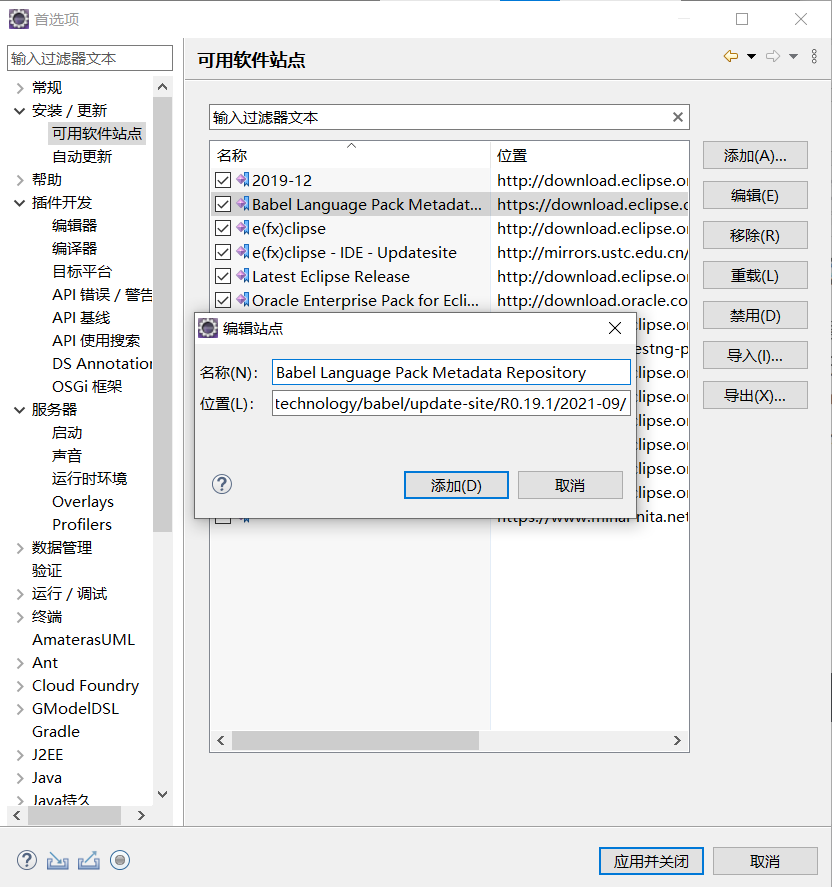Click the Latest Eclipse Release site icon
Viewport: 832px width, 887px height.
(x=243, y=276)
